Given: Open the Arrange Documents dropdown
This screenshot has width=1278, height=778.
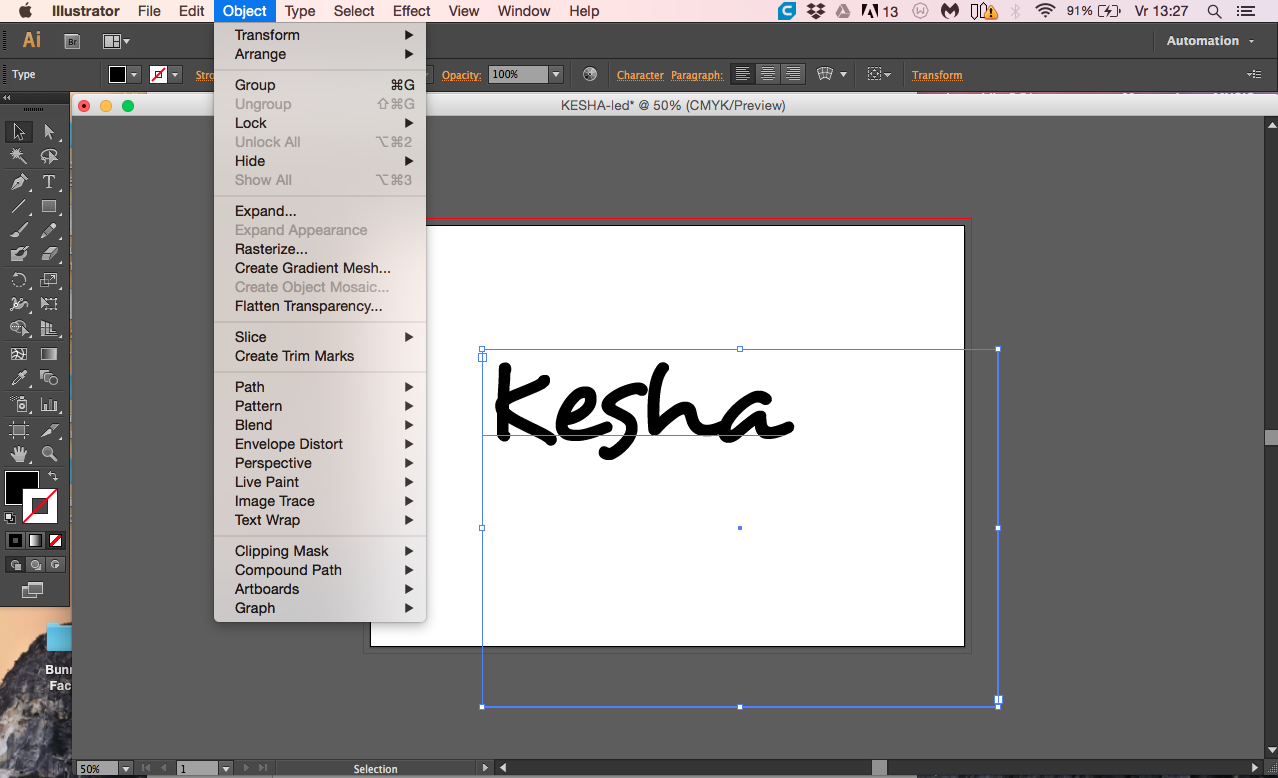Looking at the screenshot, I should pos(116,41).
